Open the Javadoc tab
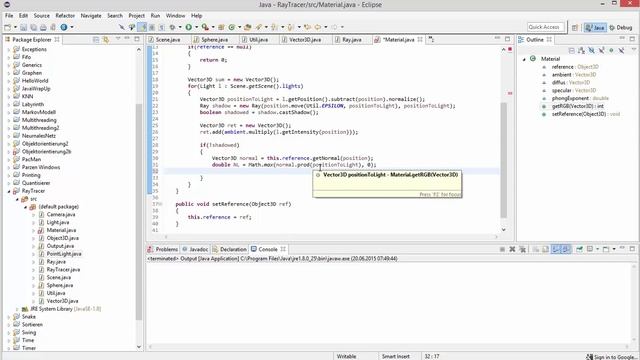640x360 pixels. tap(195, 249)
